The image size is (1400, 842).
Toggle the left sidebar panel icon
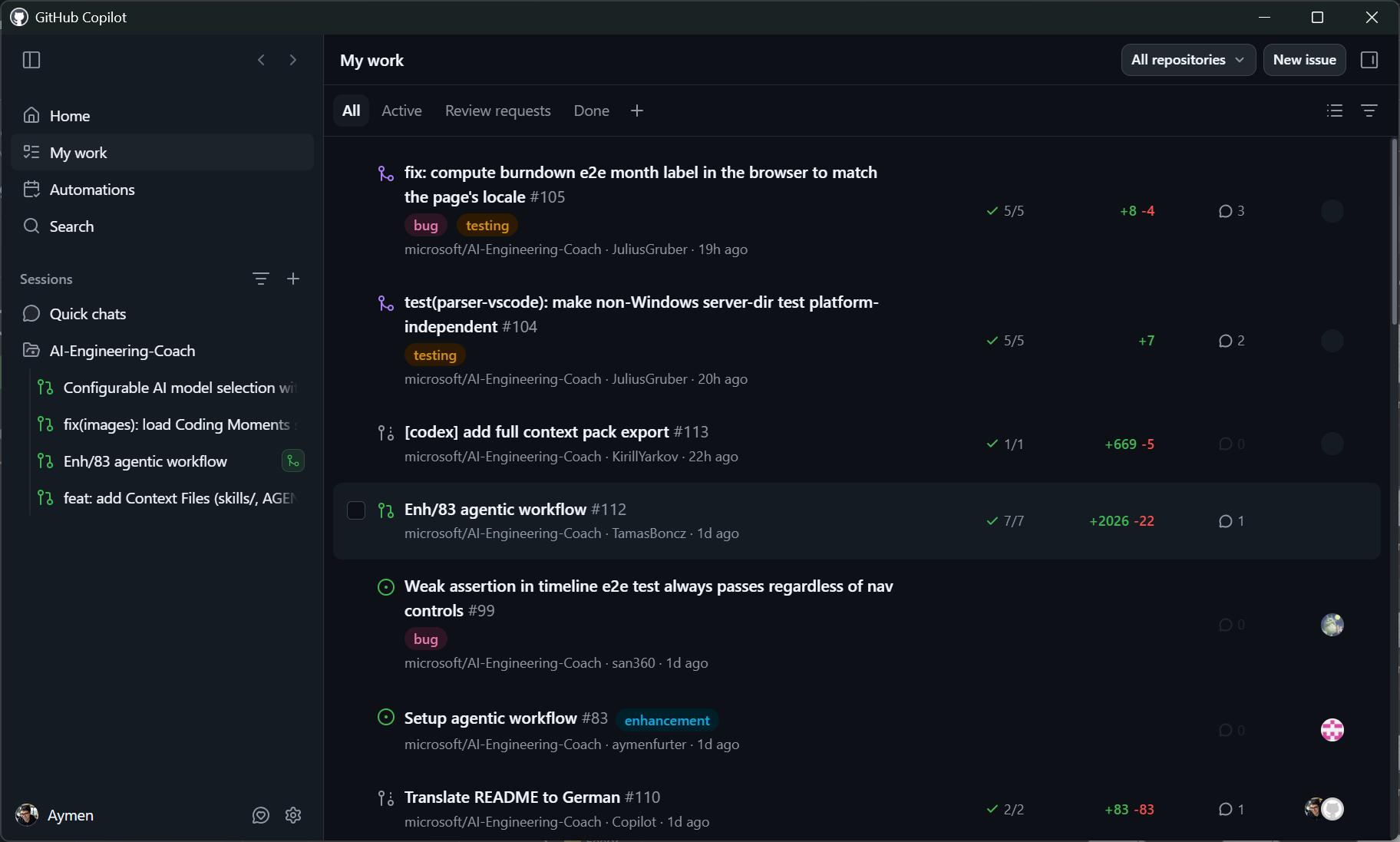click(31, 60)
